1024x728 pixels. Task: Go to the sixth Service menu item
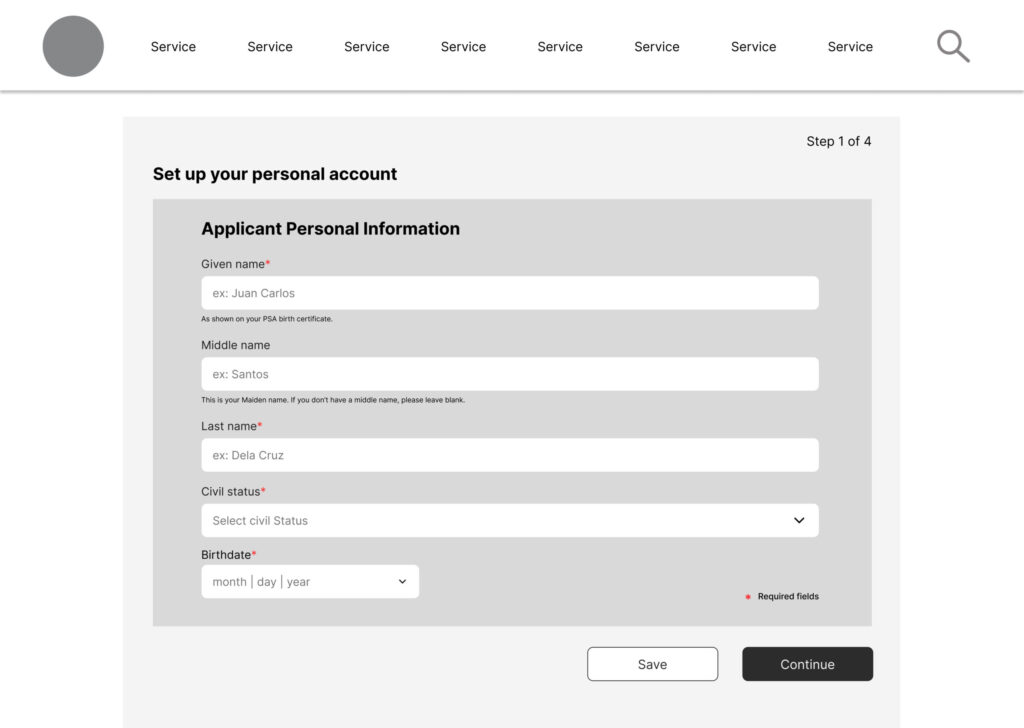[657, 47]
